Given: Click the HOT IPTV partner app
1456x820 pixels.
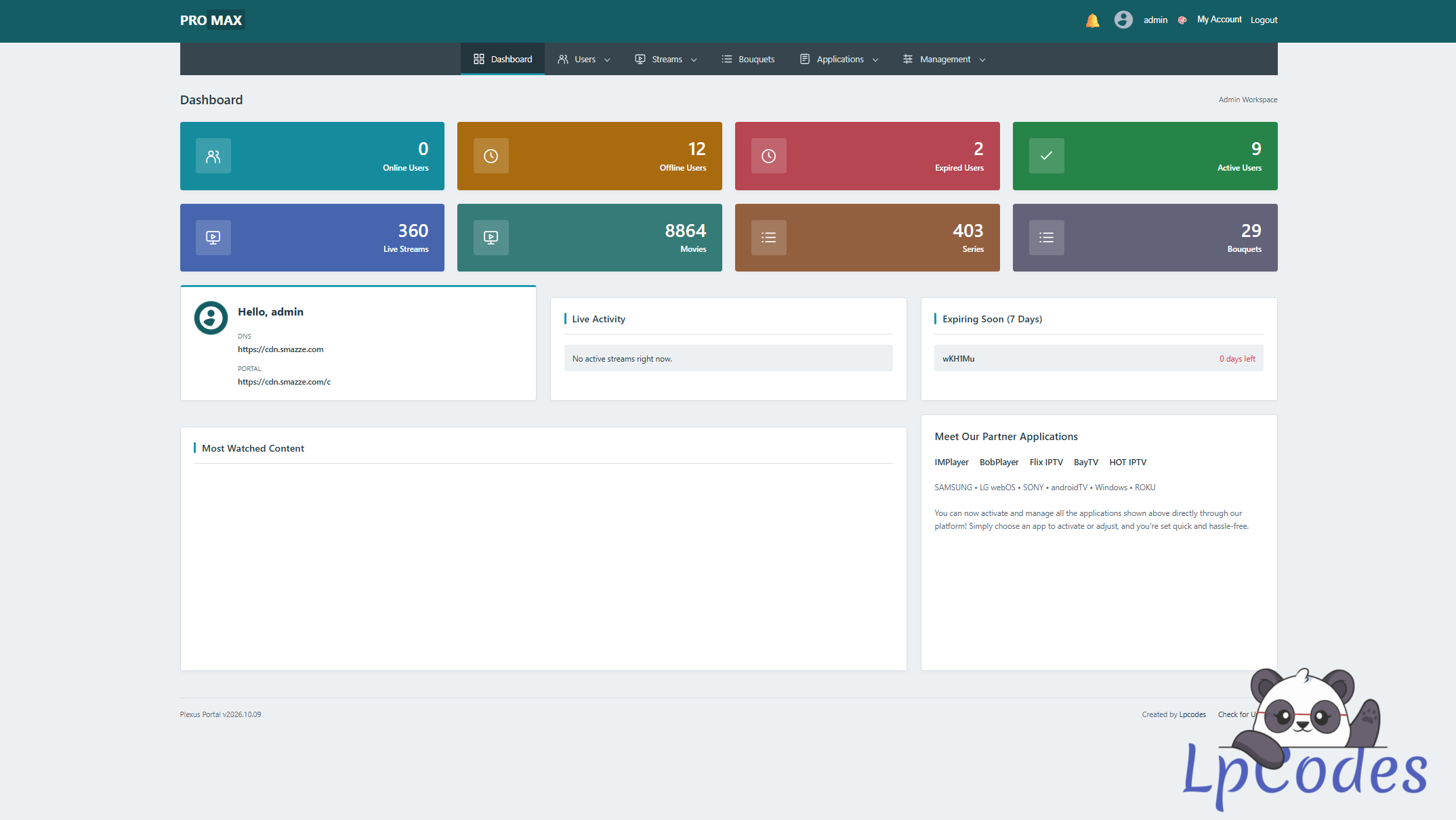Looking at the screenshot, I should (1128, 462).
